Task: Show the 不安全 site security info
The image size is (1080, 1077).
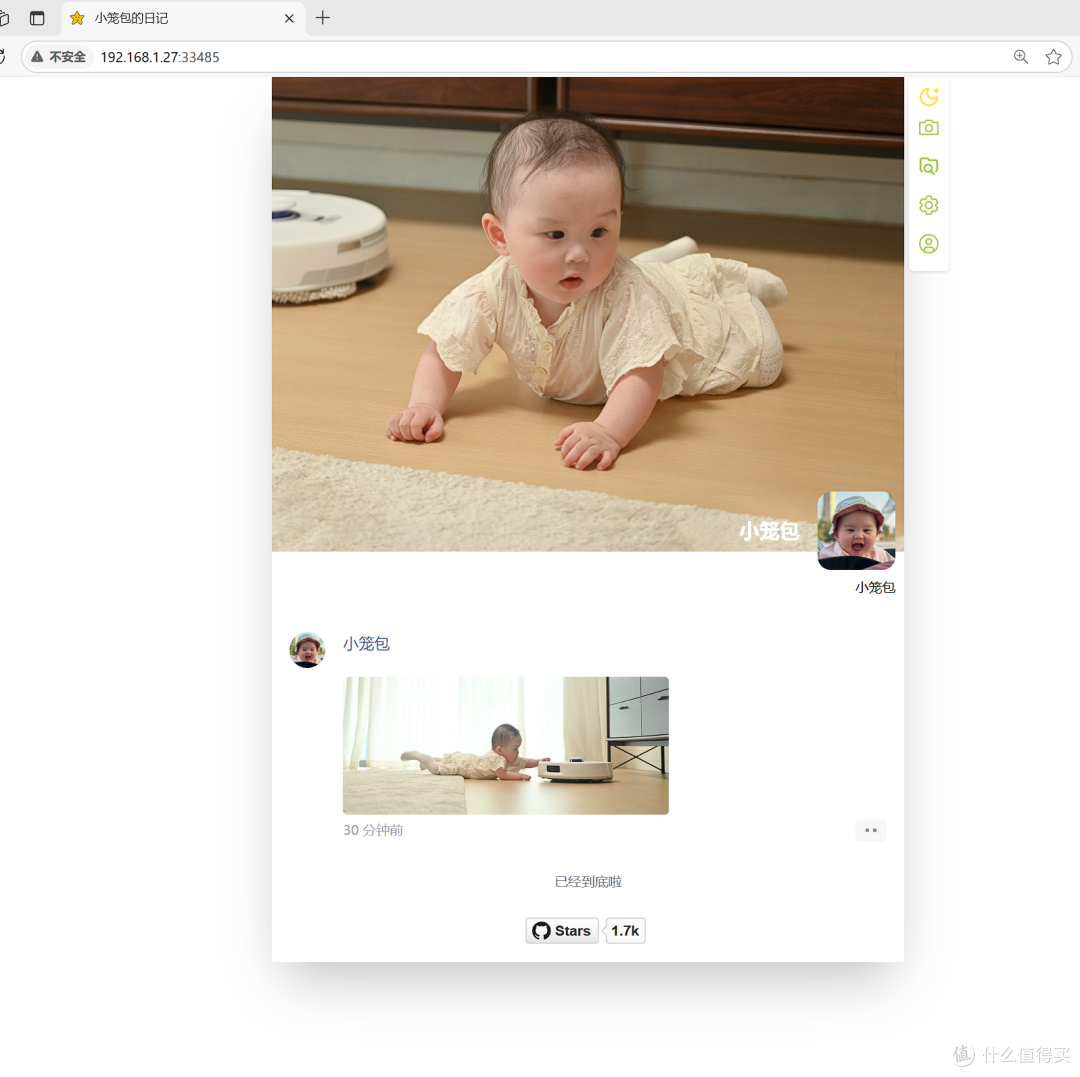Action: [59, 57]
